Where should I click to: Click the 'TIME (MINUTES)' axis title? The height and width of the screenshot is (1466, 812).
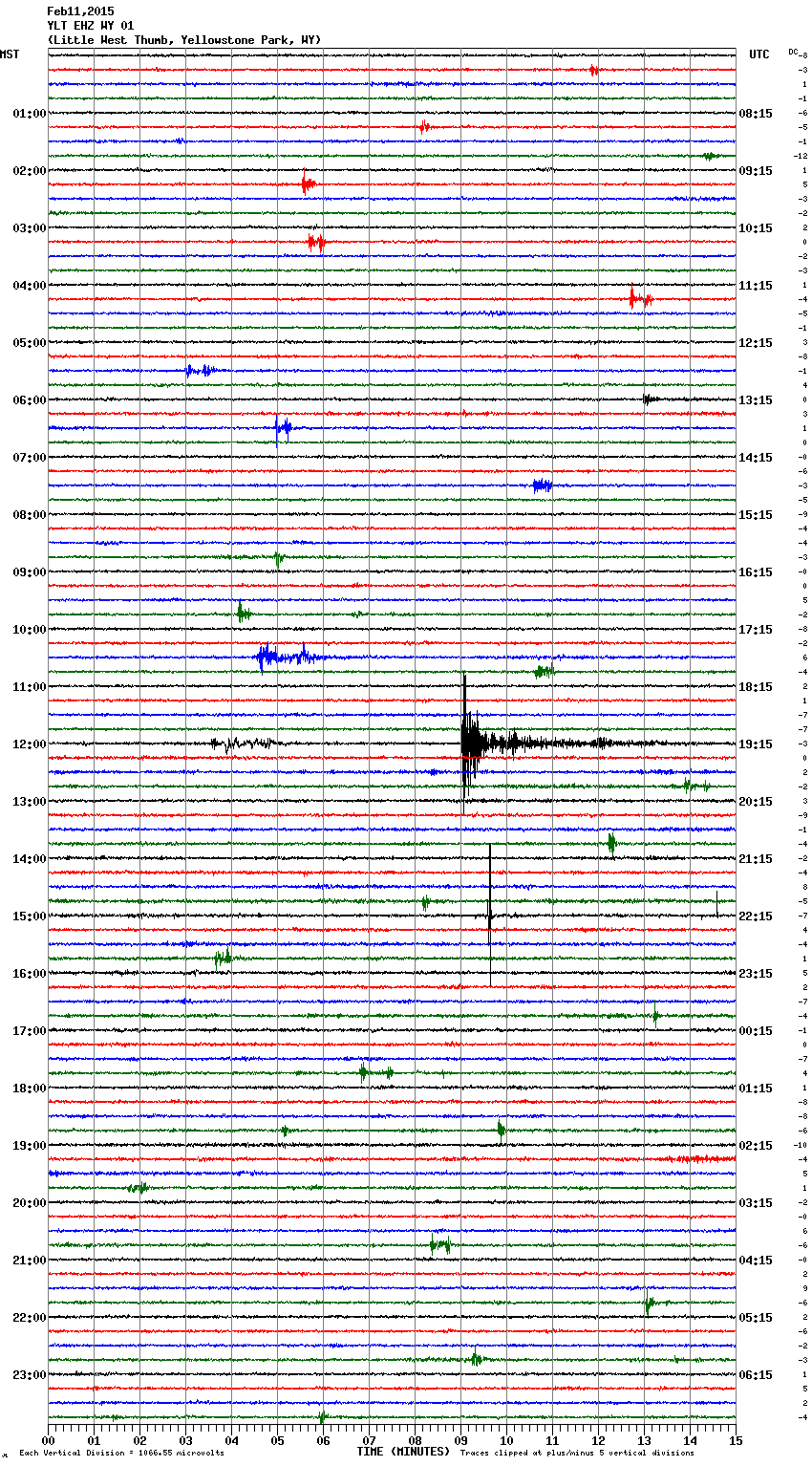point(403,1452)
